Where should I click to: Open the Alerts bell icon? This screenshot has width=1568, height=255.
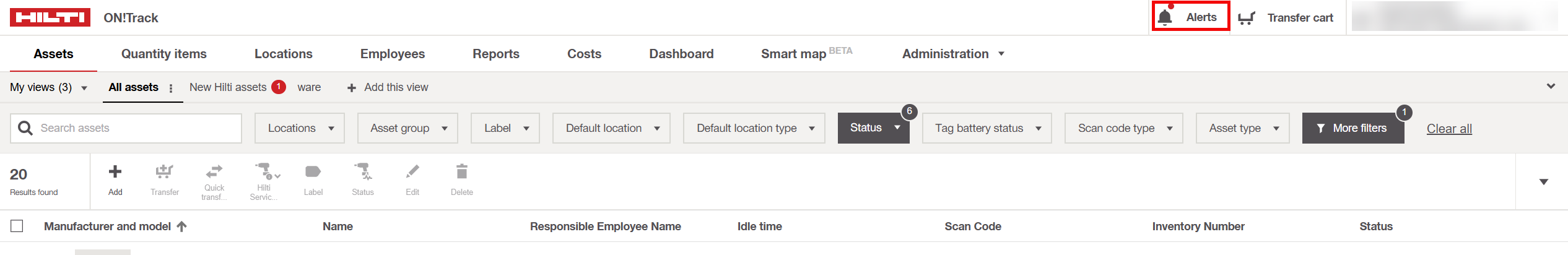point(1165,17)
